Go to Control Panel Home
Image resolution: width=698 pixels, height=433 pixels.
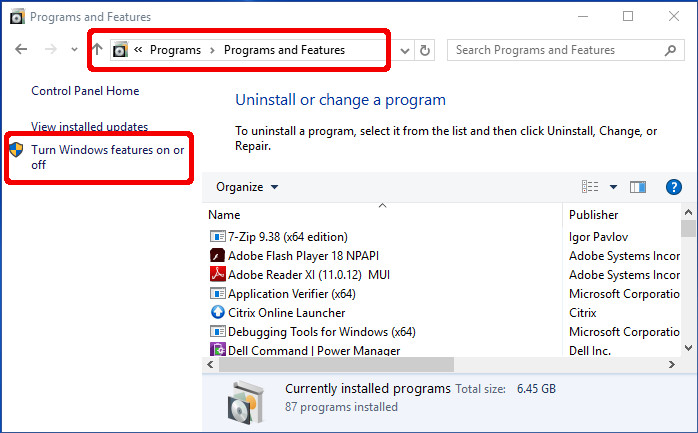point(85,91)
